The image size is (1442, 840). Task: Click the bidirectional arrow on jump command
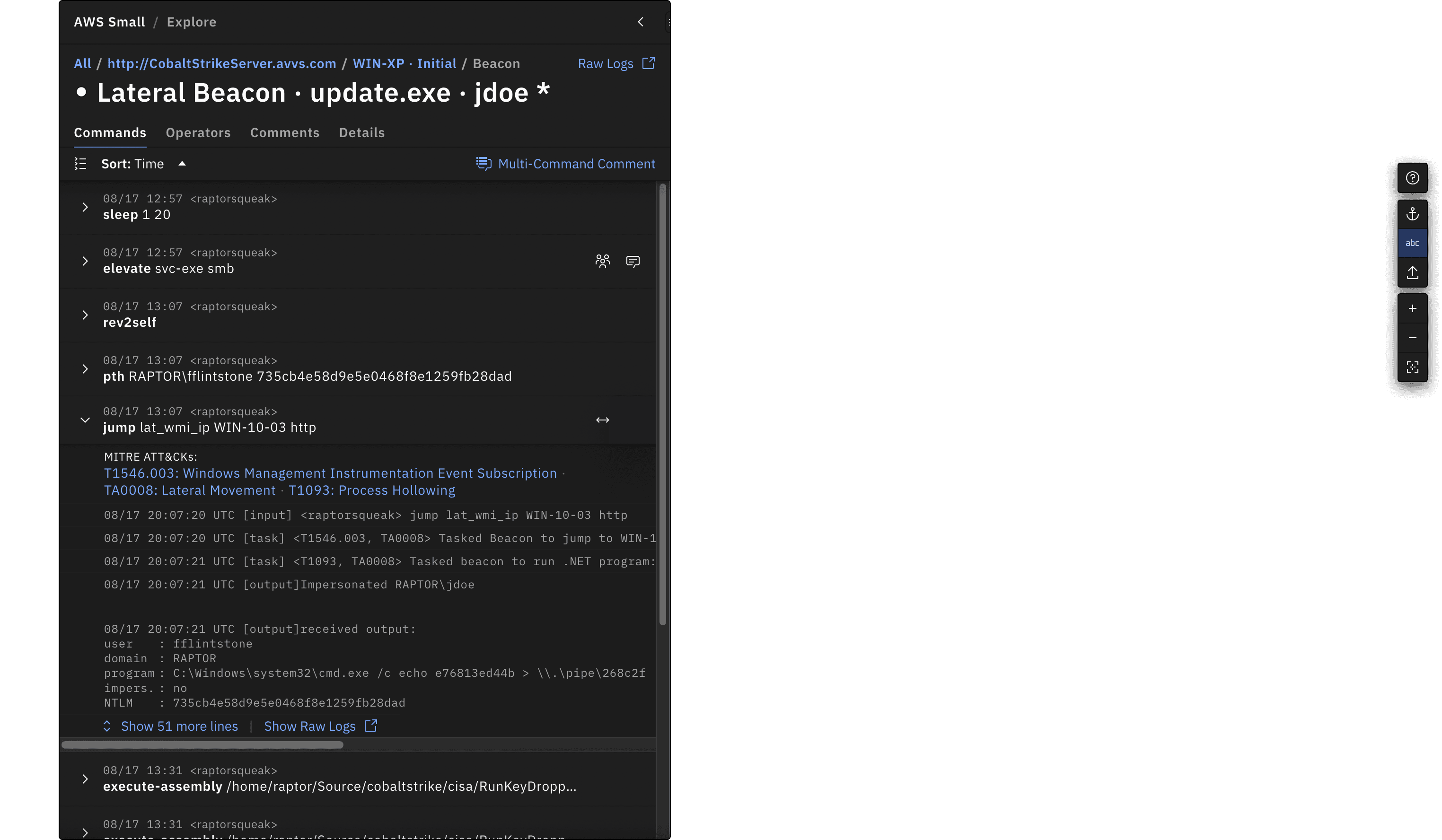pos(603,420)
